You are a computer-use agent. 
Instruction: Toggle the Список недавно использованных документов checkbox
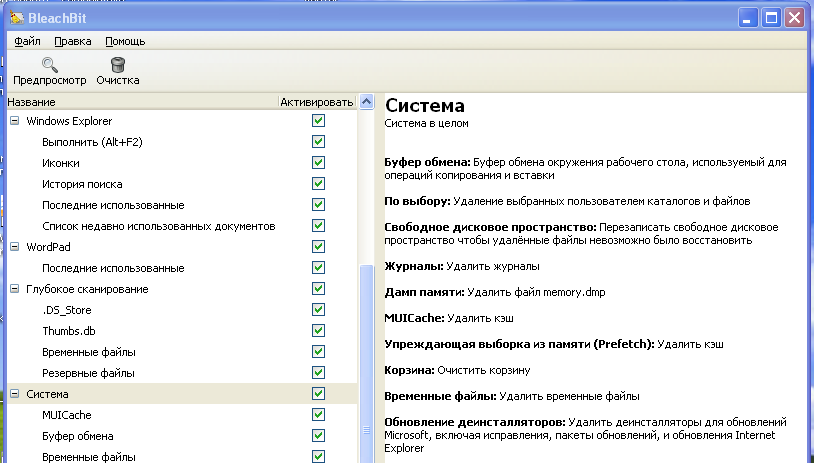(x=318, y=226)
